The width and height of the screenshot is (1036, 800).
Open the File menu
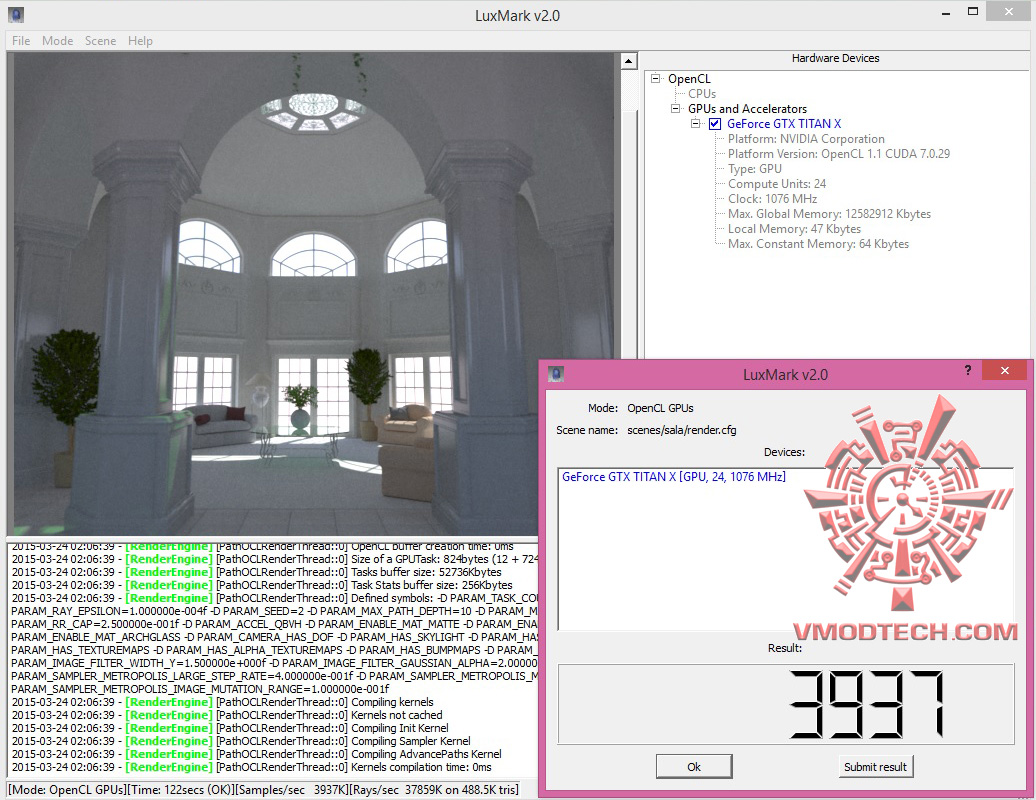(x=21, y=41)
